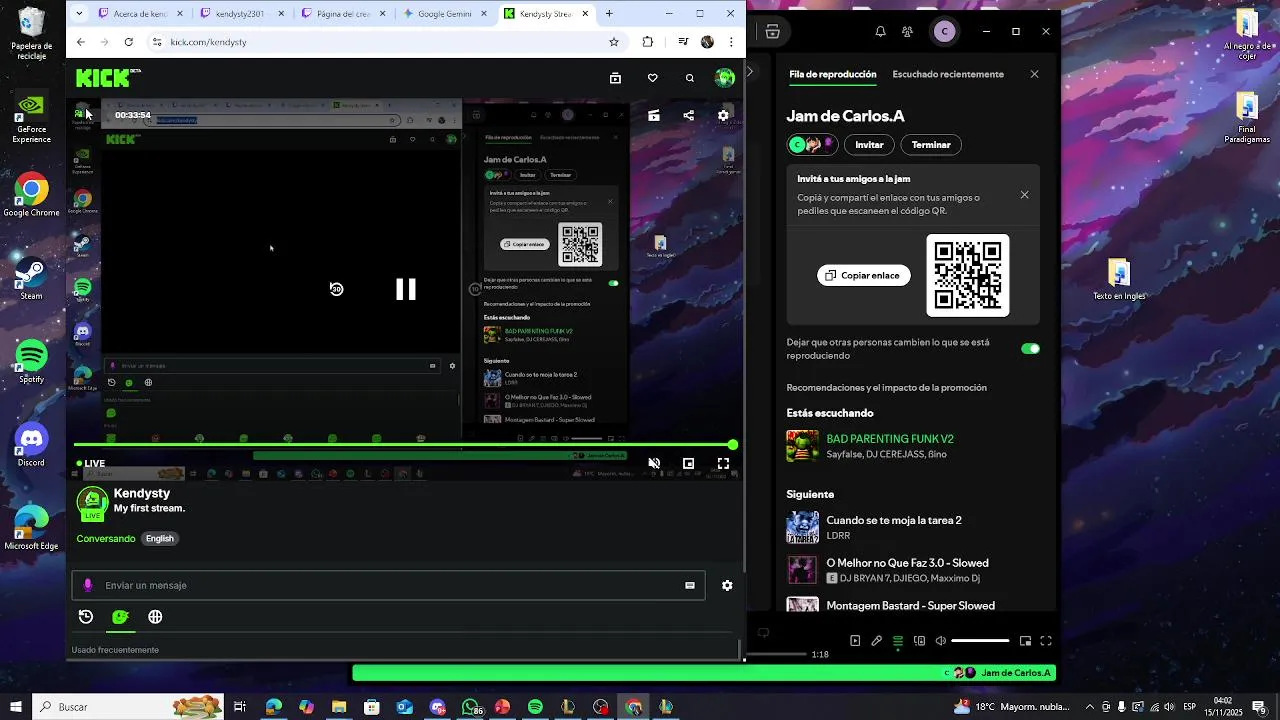1280x720 pixels.
Task: Toggle letting others change playback
Action: (1030, 349)
